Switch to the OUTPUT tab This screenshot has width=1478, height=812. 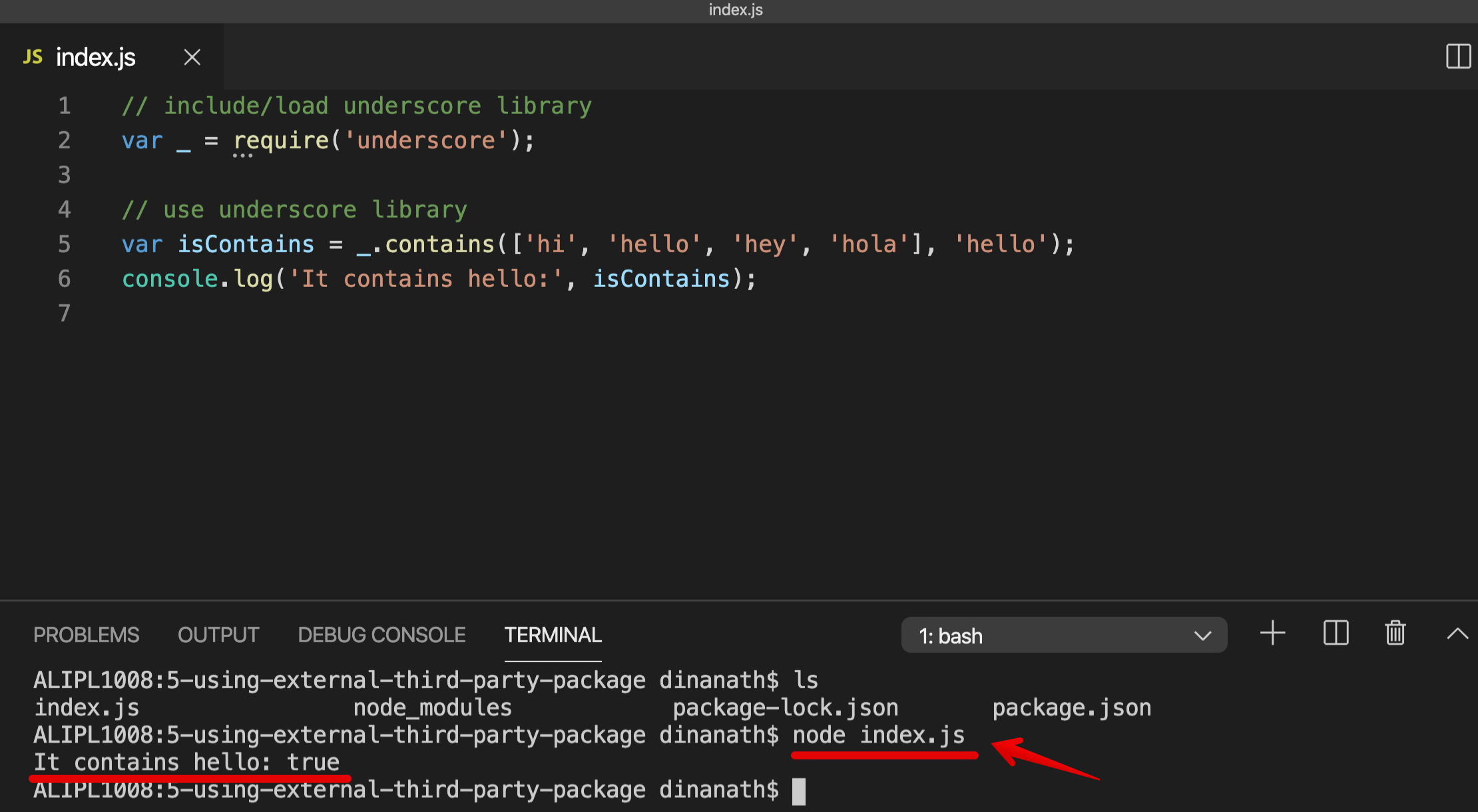(218, 635)
